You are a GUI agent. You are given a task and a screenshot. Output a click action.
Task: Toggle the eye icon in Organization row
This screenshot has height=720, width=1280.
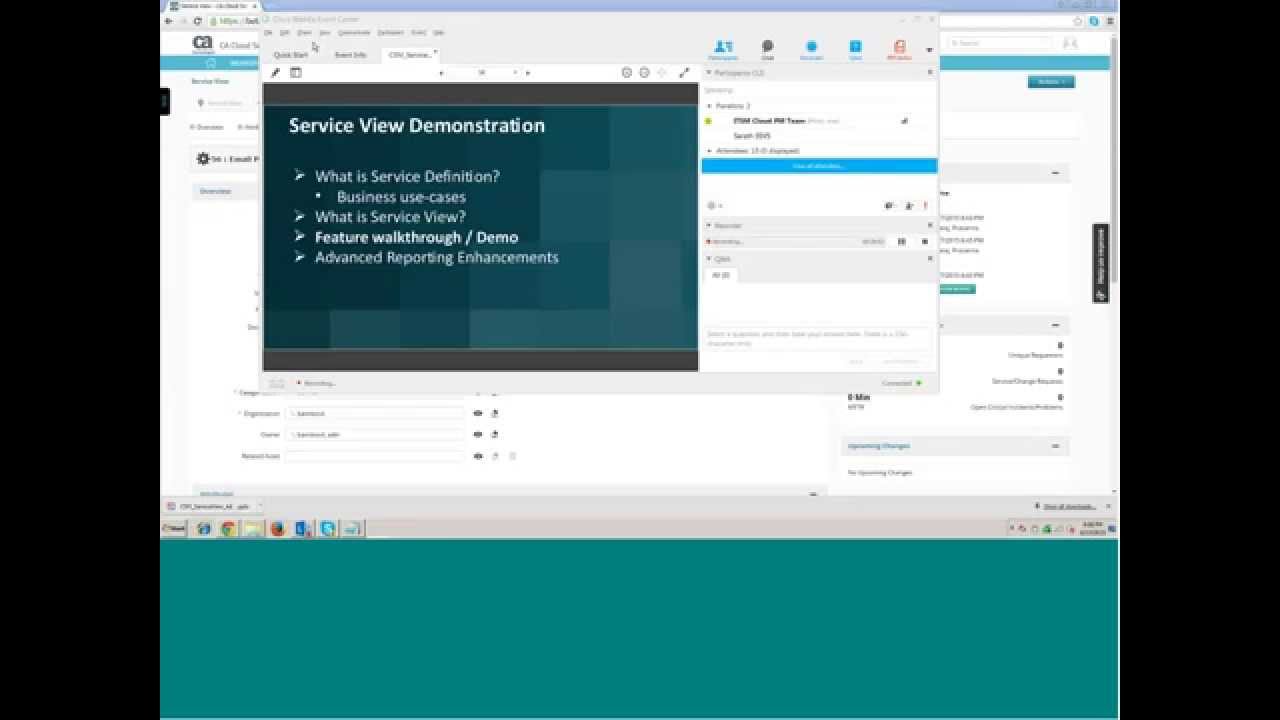click(478, 413)
